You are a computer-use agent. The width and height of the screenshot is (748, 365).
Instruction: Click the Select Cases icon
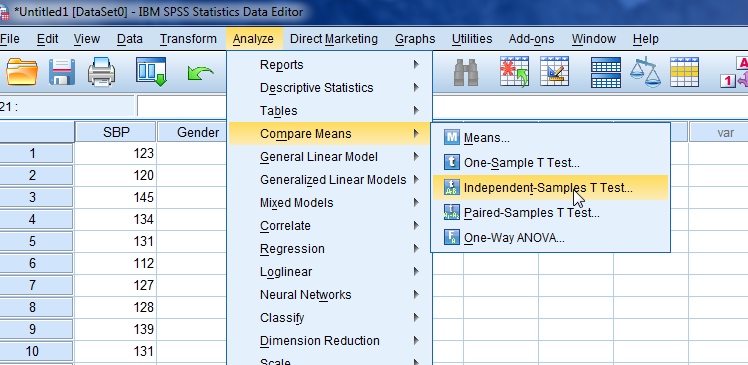point(685,72)
